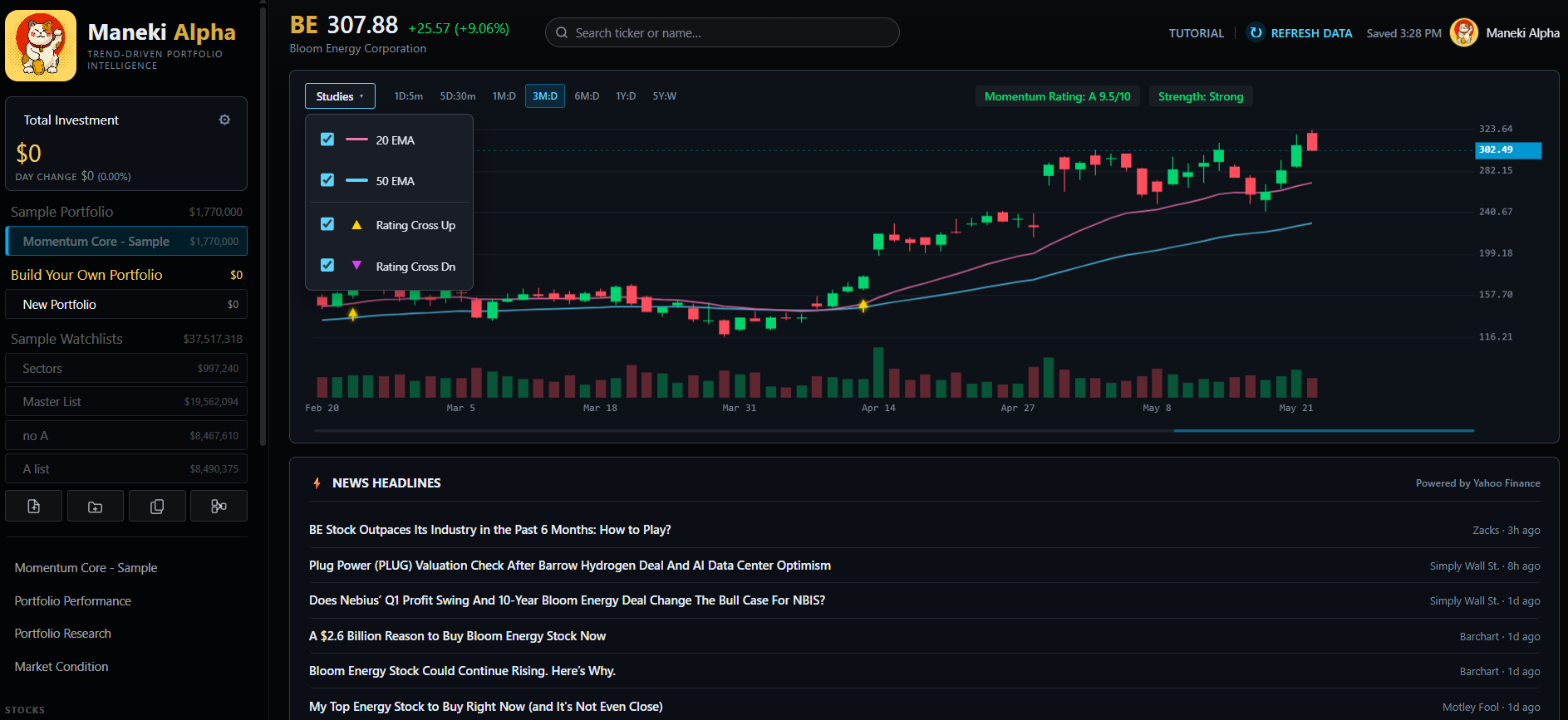Click the Momentum Rating A 9.5/10 badge
1568x720 pixels.
[x=1058, y=96]
